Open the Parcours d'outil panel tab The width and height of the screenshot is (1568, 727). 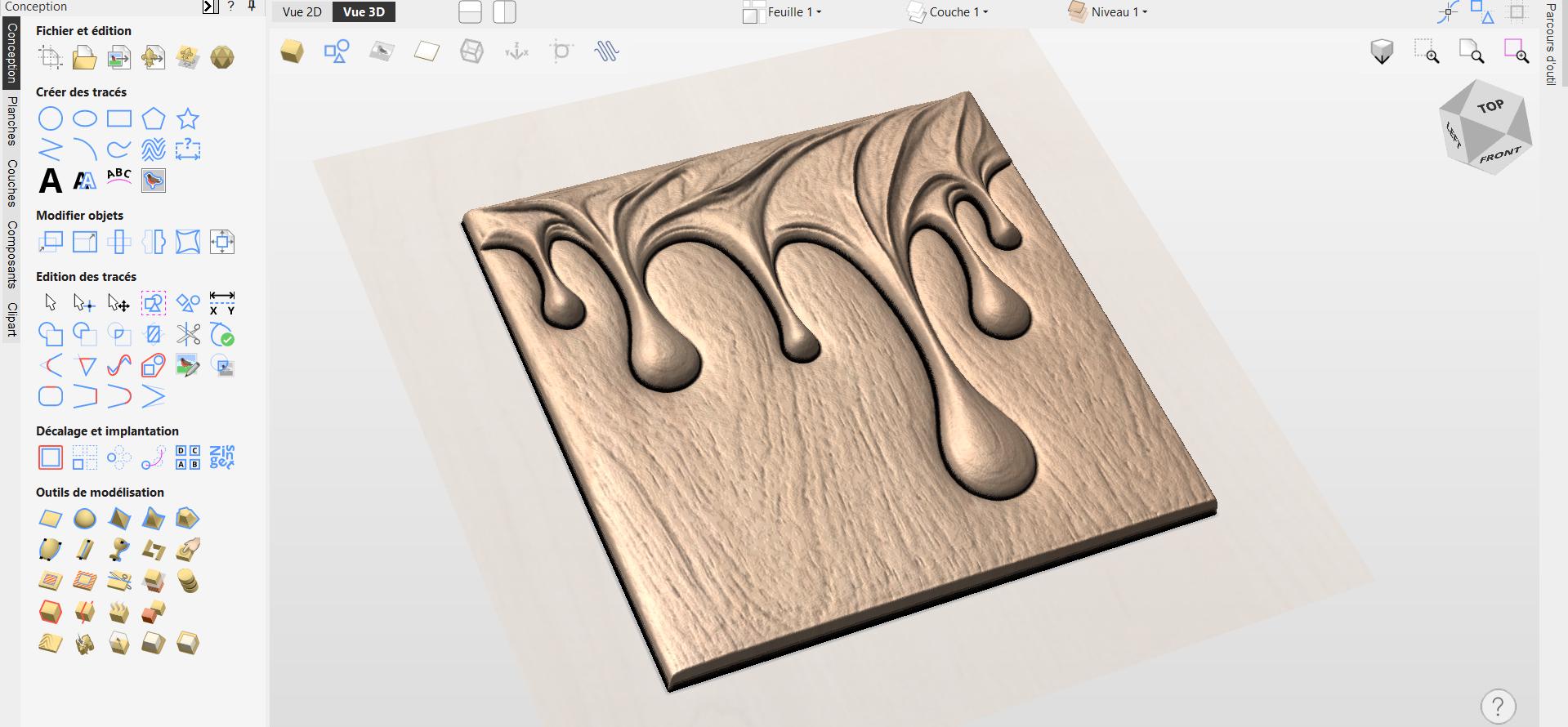(1552, 43)
